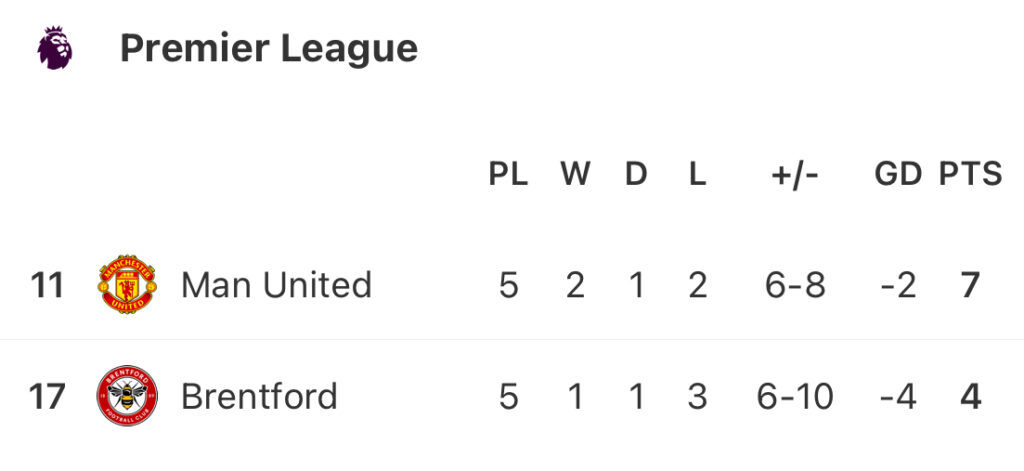Screen dimensions: 1024x471
Task: Click the D draws column header
Action: [x=636, y=174]
